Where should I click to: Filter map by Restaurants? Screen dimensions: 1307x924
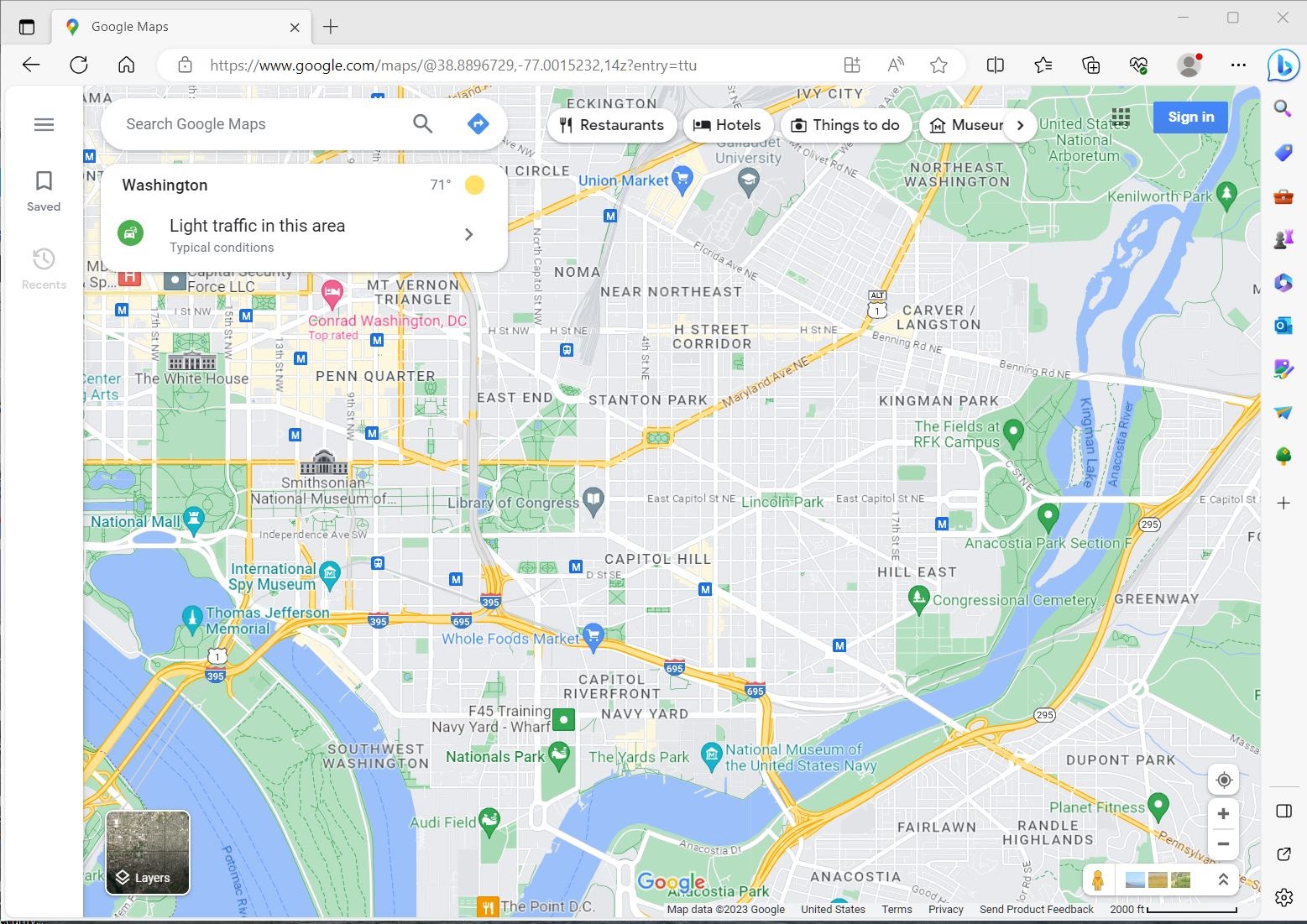pyautogui.click(x=612, y=125)
